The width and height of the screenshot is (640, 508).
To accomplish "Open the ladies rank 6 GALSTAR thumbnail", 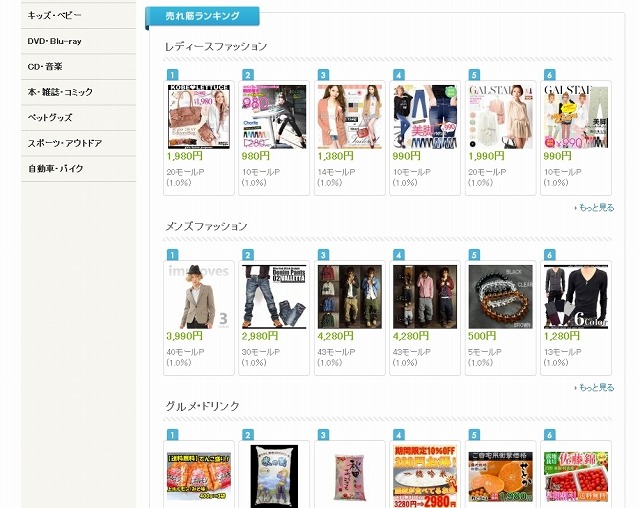I will 576,117.
